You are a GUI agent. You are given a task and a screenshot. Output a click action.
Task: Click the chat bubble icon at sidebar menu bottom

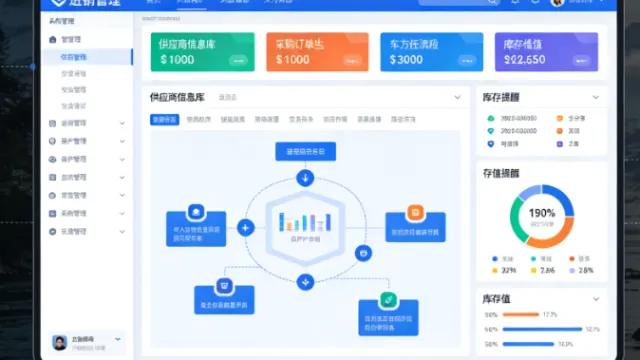pos(52,231)
